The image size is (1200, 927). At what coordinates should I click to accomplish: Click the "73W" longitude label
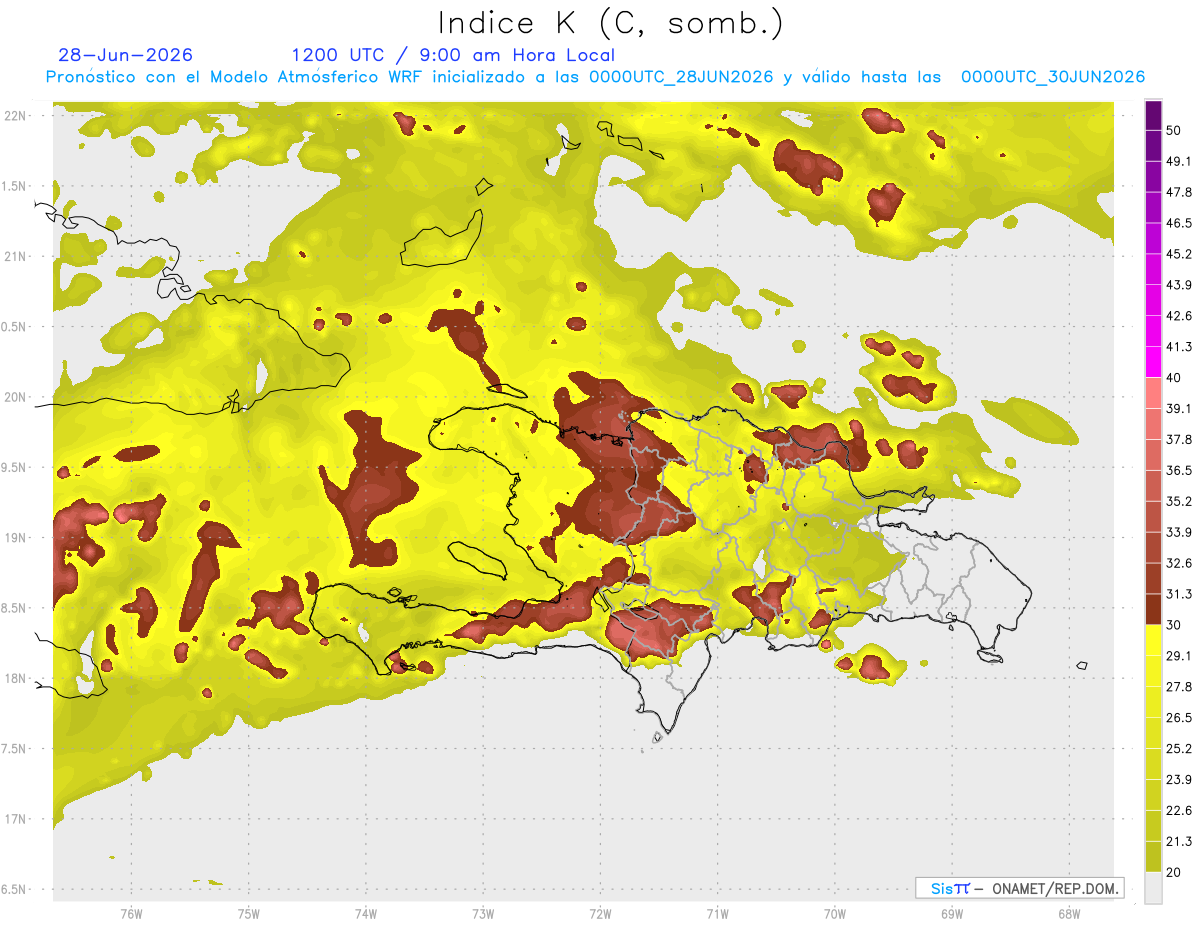tap(483, 914)
